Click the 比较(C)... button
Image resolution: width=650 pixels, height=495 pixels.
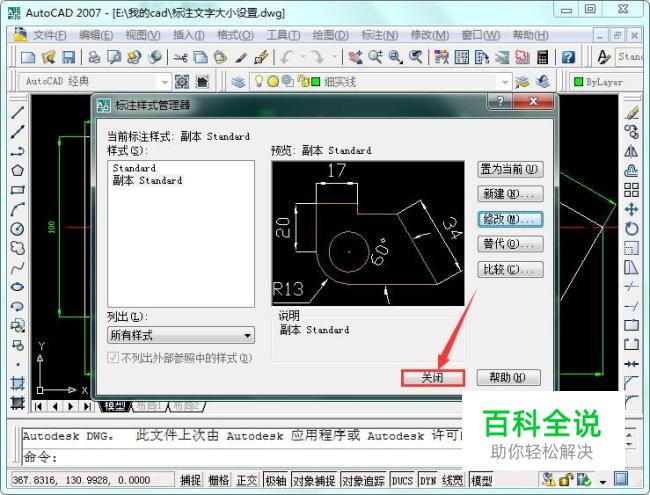(510, 270)
